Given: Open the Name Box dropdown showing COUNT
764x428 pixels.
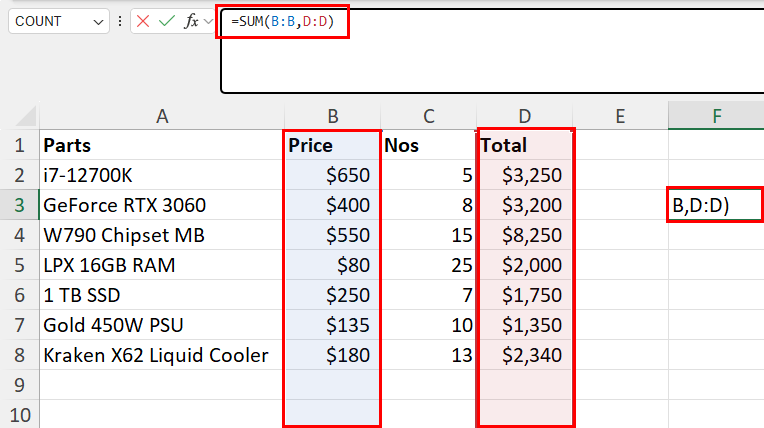Looking at the screenshot, I should [98, 22].
